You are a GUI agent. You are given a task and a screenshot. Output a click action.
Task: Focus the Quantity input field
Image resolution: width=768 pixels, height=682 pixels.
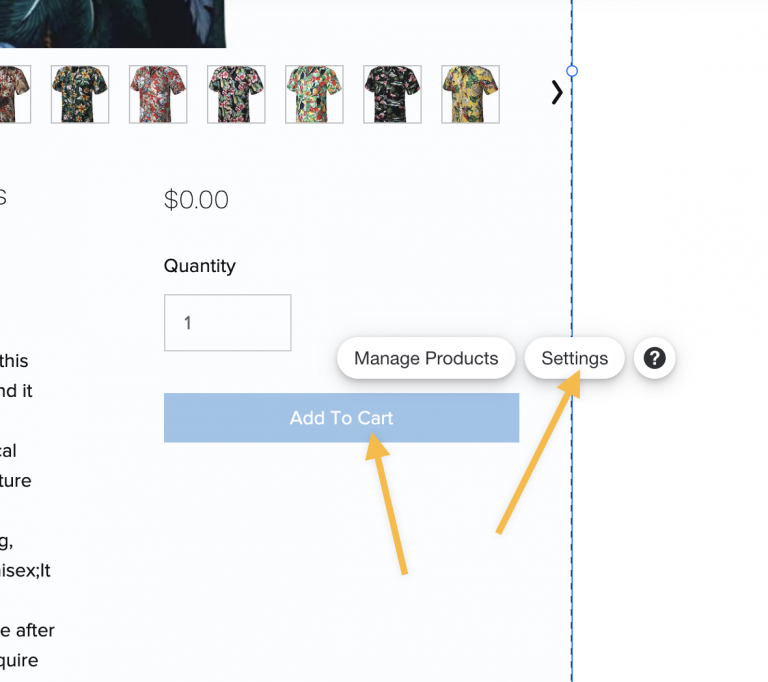pos(228,323)
